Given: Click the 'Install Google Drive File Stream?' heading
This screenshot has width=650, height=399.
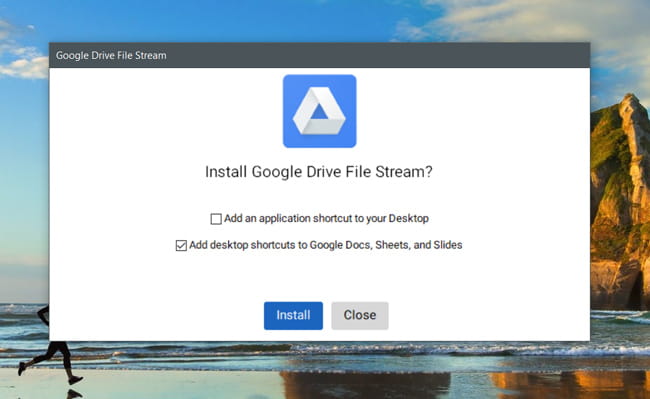Looking at the screenshot, I should pos(319,172).
